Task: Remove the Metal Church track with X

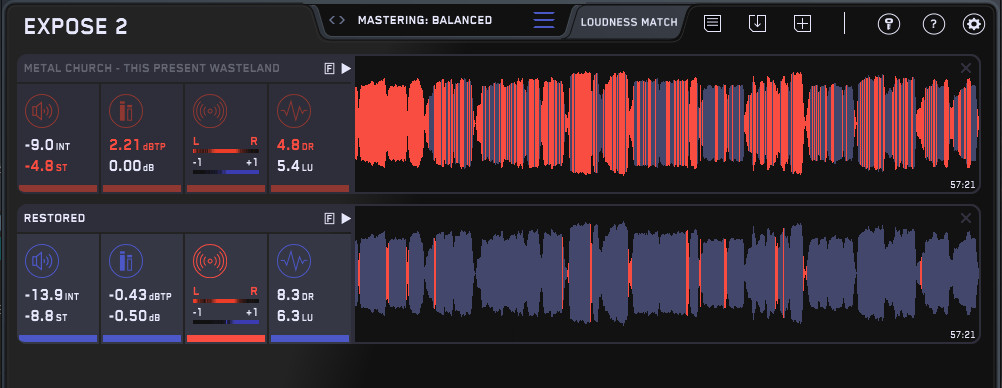Action: [x=966, y=68]
